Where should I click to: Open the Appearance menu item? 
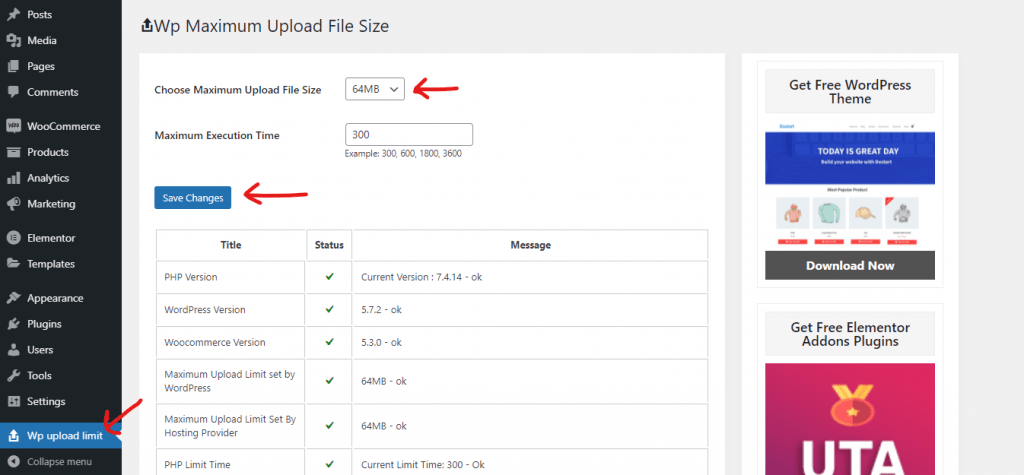coord(61,299)
